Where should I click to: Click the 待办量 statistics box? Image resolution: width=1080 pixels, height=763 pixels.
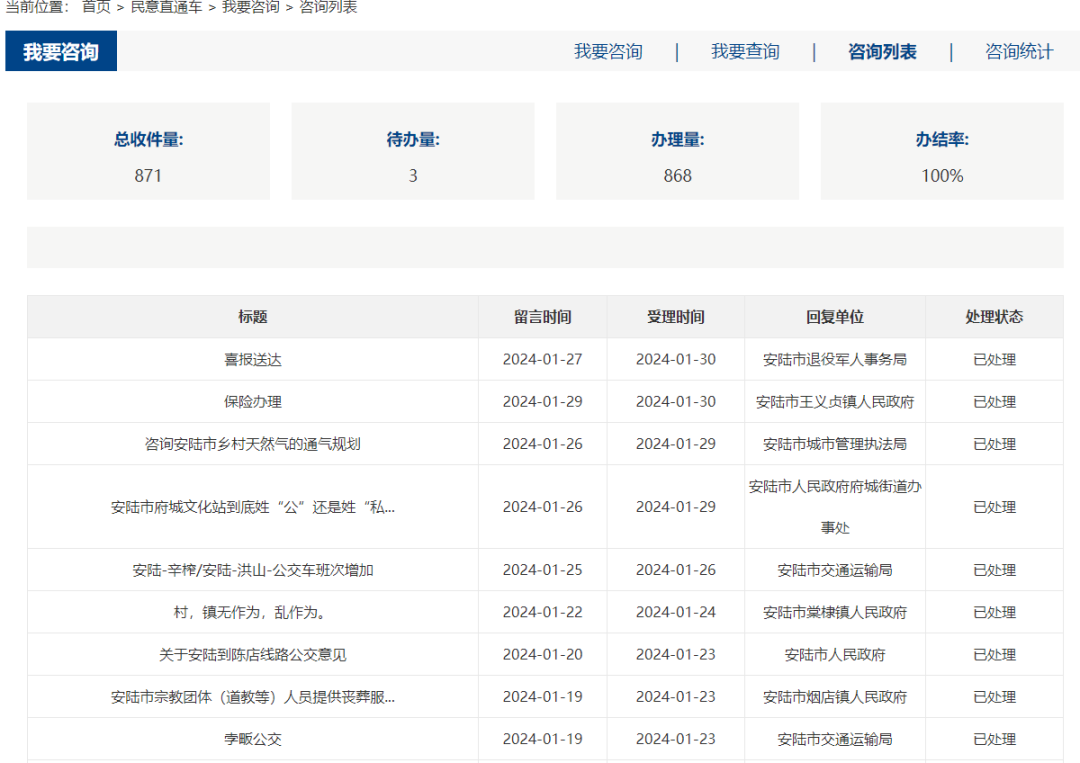pyautogui.click(x=413, y=151)
